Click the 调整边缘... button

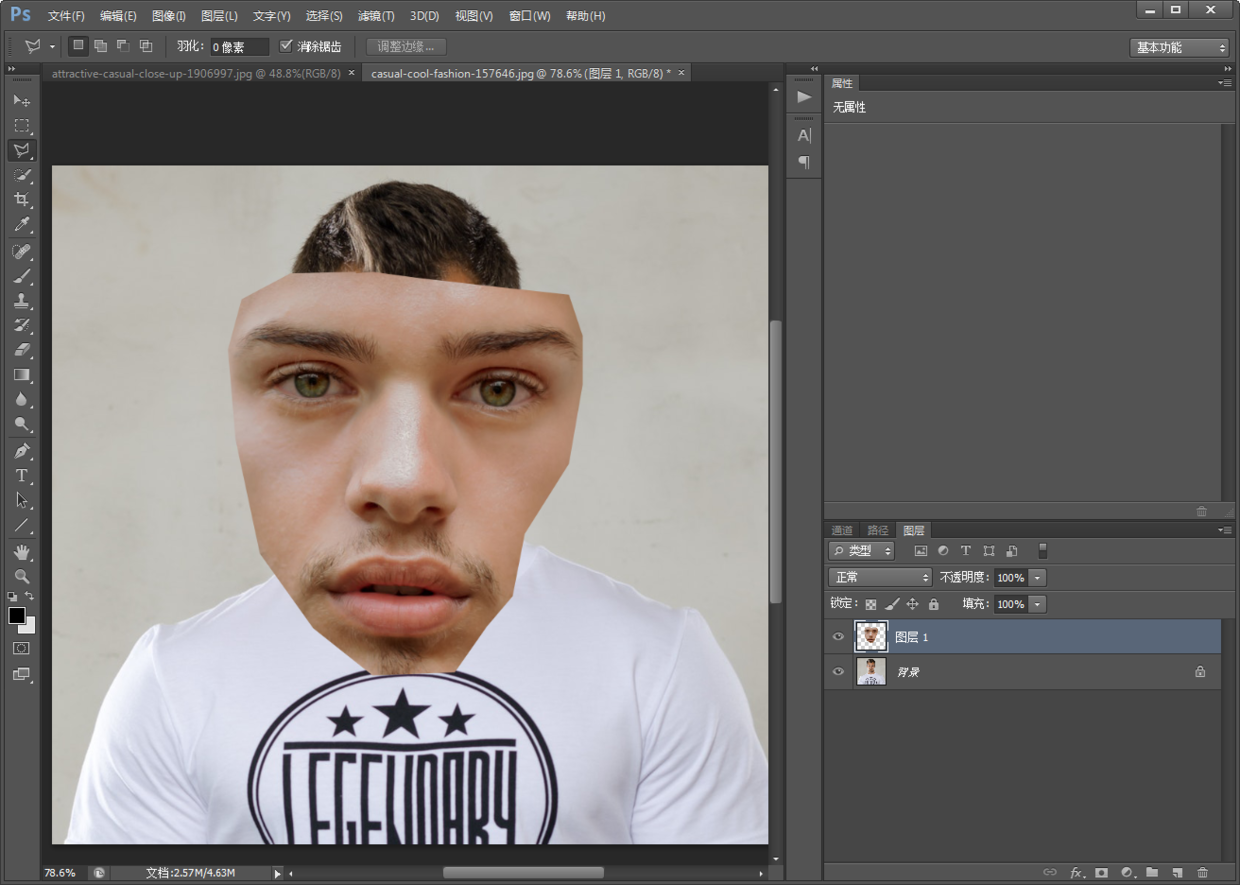(x=406, y=47)
